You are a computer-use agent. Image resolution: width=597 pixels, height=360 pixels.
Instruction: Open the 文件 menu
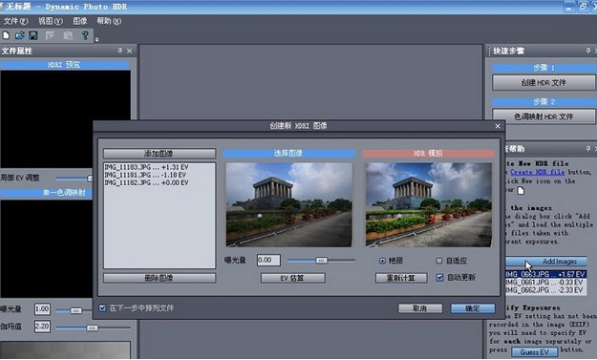16,21
